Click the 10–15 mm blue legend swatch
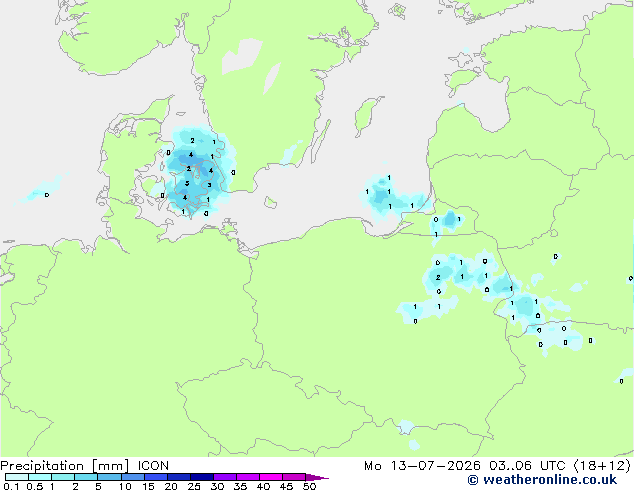The image size is (634, 490). point(133,477)
